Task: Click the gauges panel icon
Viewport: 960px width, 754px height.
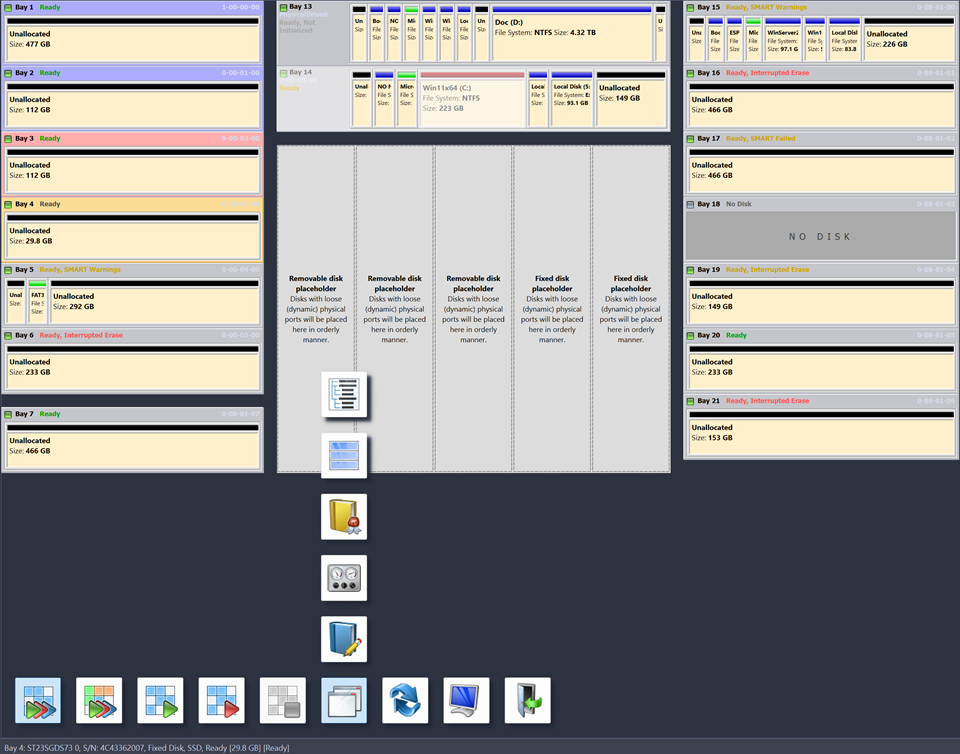Action: 343,578
